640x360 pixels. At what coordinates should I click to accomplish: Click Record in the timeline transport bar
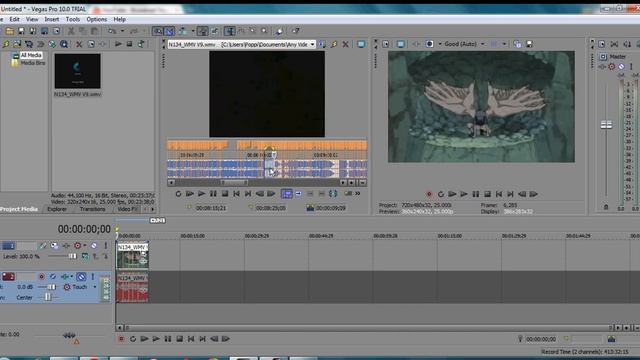[x=121, y=339]
